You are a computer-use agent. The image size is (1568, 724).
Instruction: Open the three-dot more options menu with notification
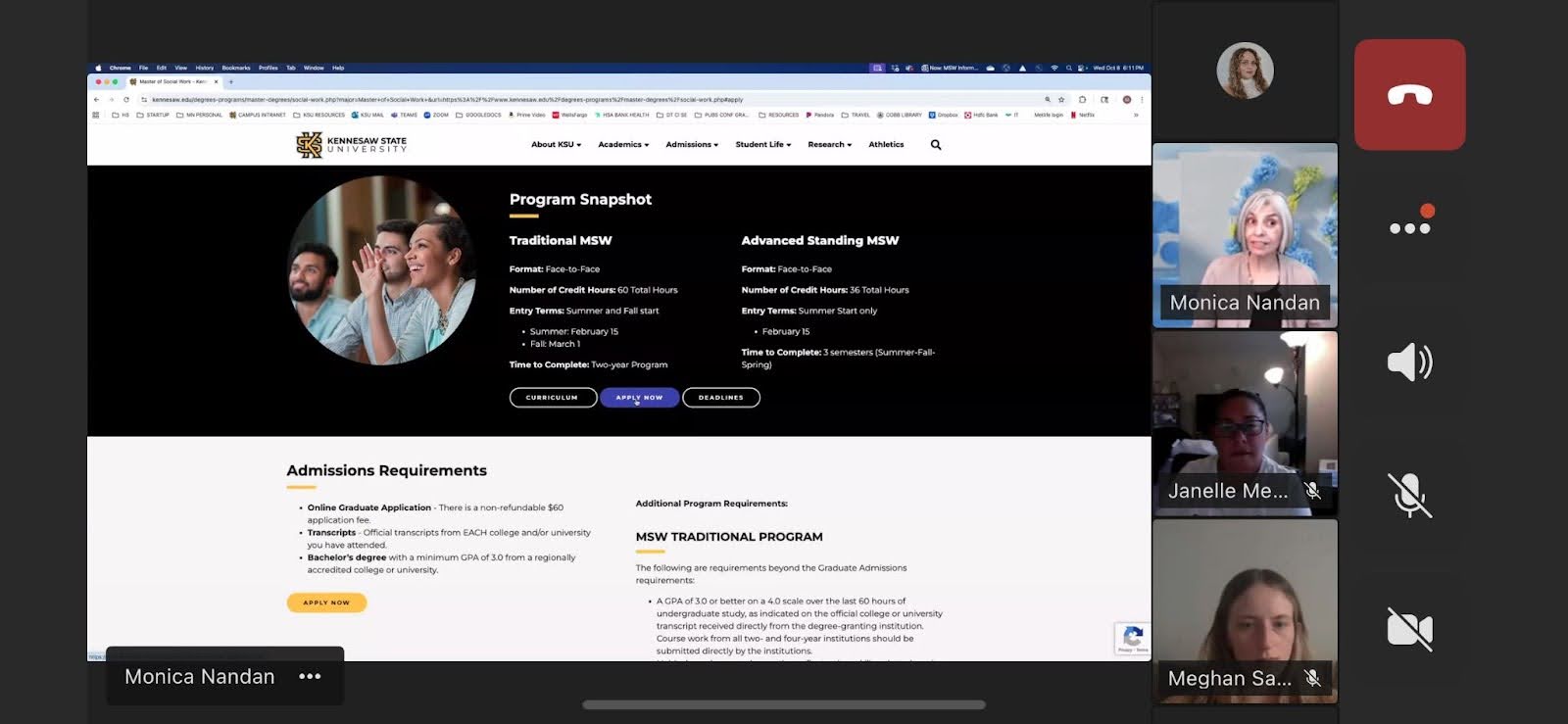[x=1409, y=227]
